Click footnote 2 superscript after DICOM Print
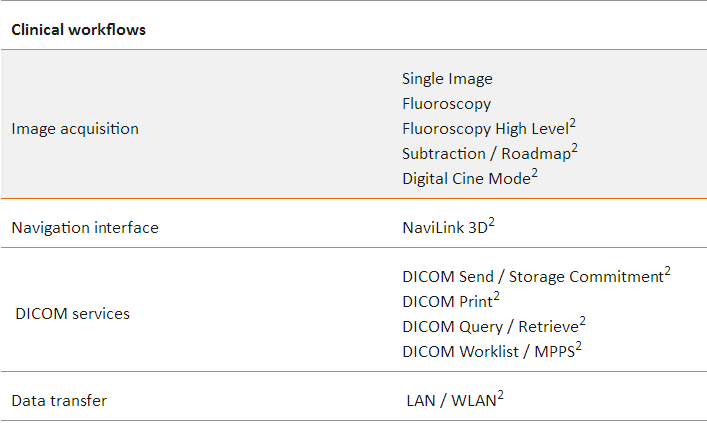This screenshot has width=707, height=423. point(496,296)
